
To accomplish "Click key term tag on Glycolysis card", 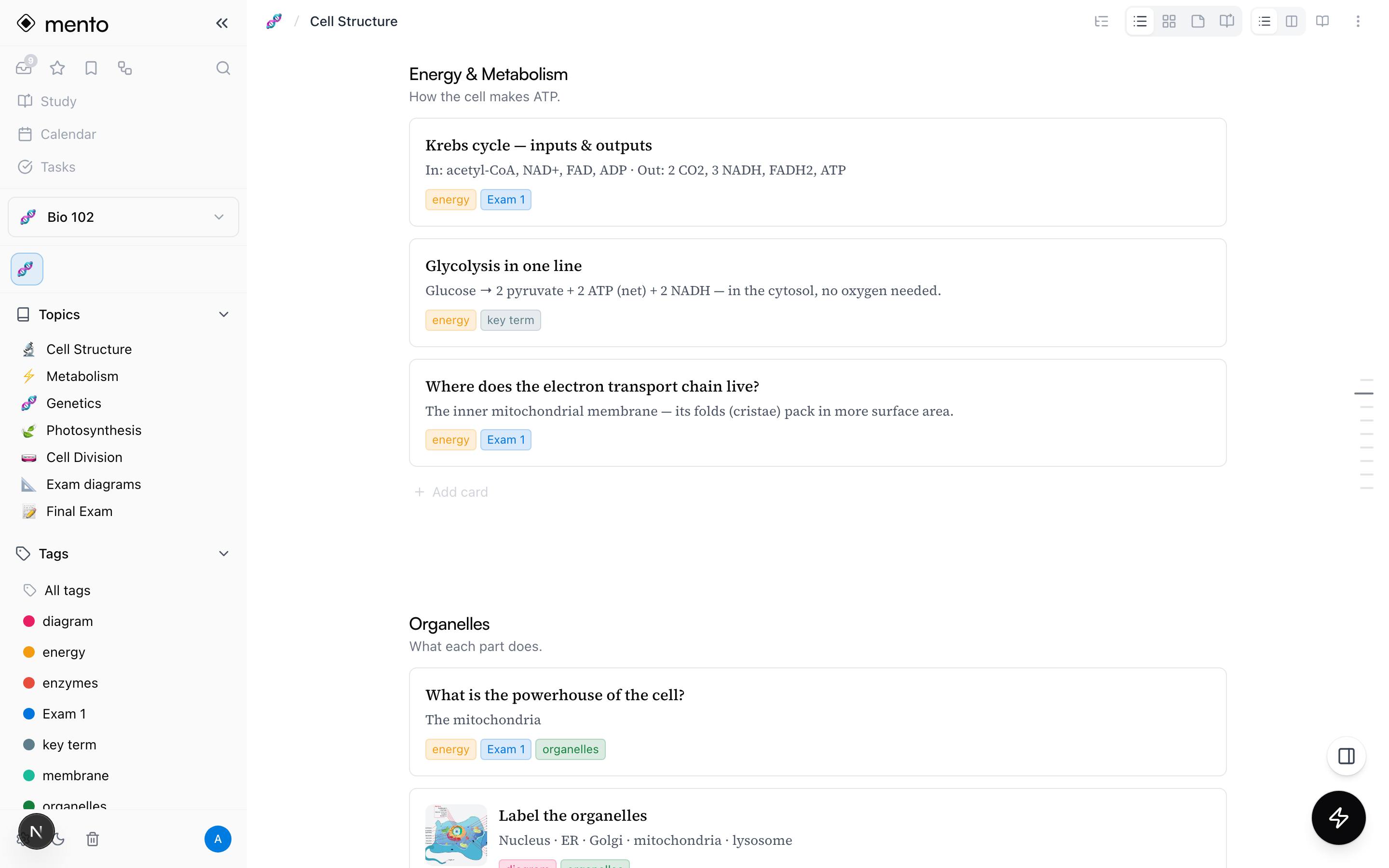I will (510, 320).
